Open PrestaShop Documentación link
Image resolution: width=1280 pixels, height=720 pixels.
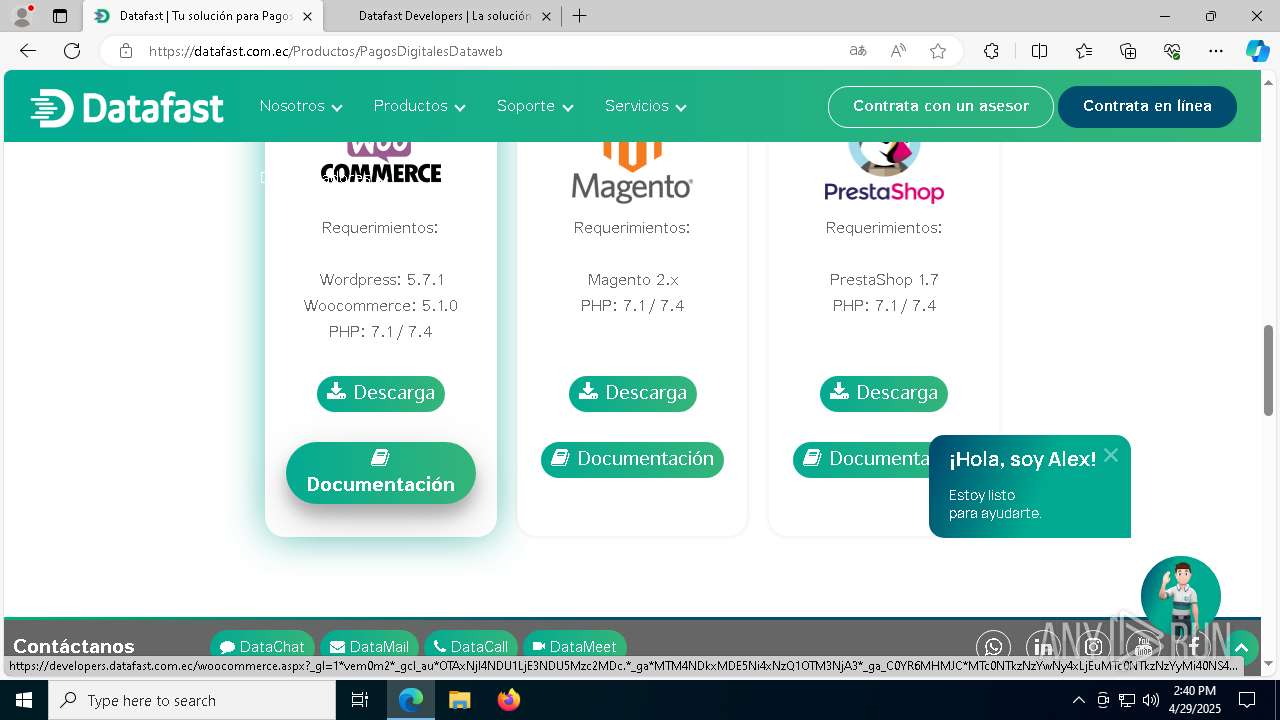861,459
